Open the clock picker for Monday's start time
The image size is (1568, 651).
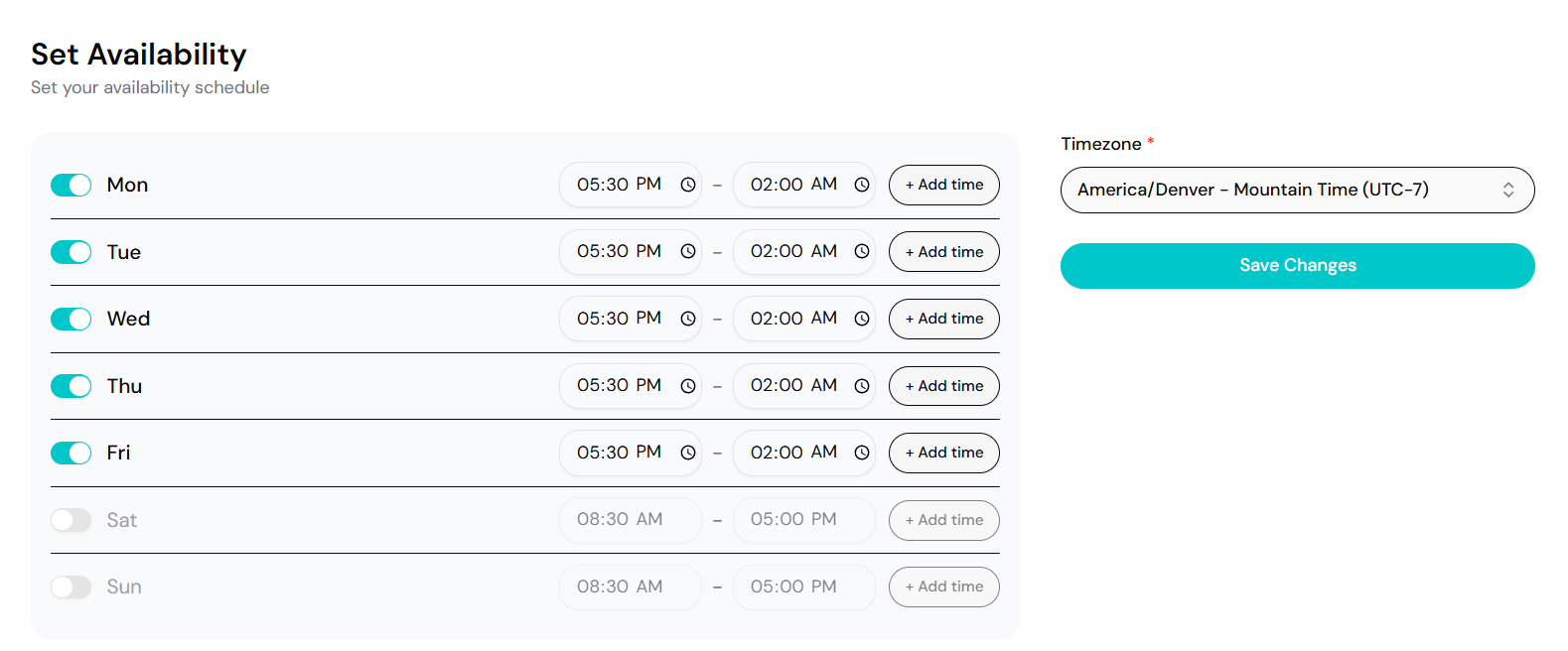tap(688, 185)
